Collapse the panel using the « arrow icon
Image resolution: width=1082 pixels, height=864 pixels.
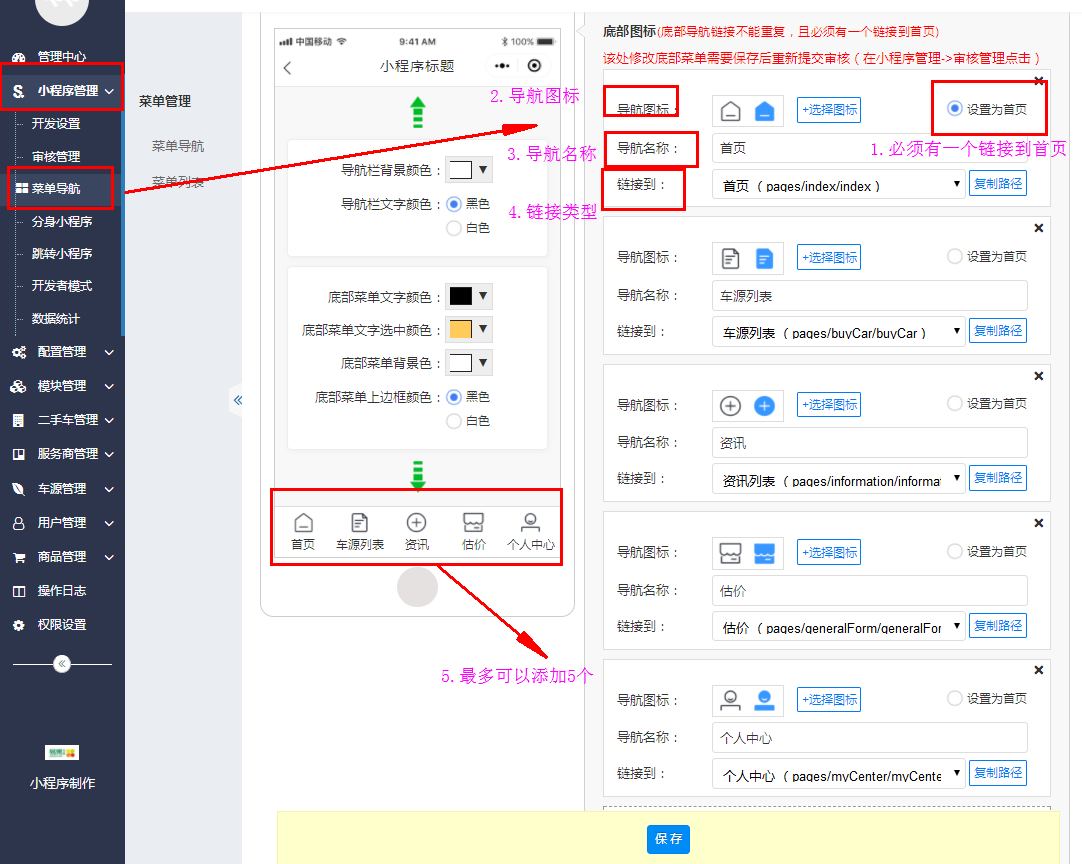click(238, 400)
